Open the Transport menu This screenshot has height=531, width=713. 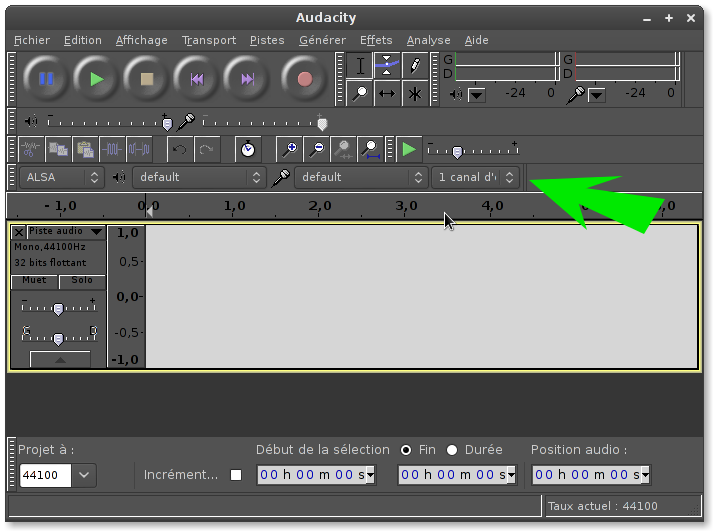tap(209, 40)
